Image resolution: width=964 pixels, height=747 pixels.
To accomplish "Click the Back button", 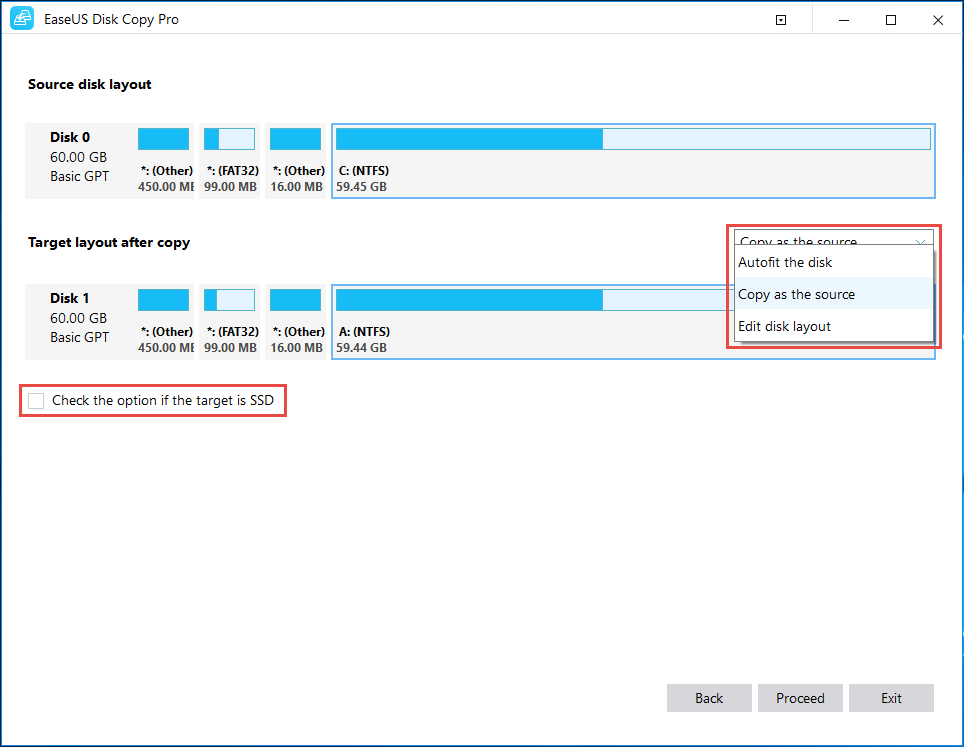I will (x=709, y=698).
